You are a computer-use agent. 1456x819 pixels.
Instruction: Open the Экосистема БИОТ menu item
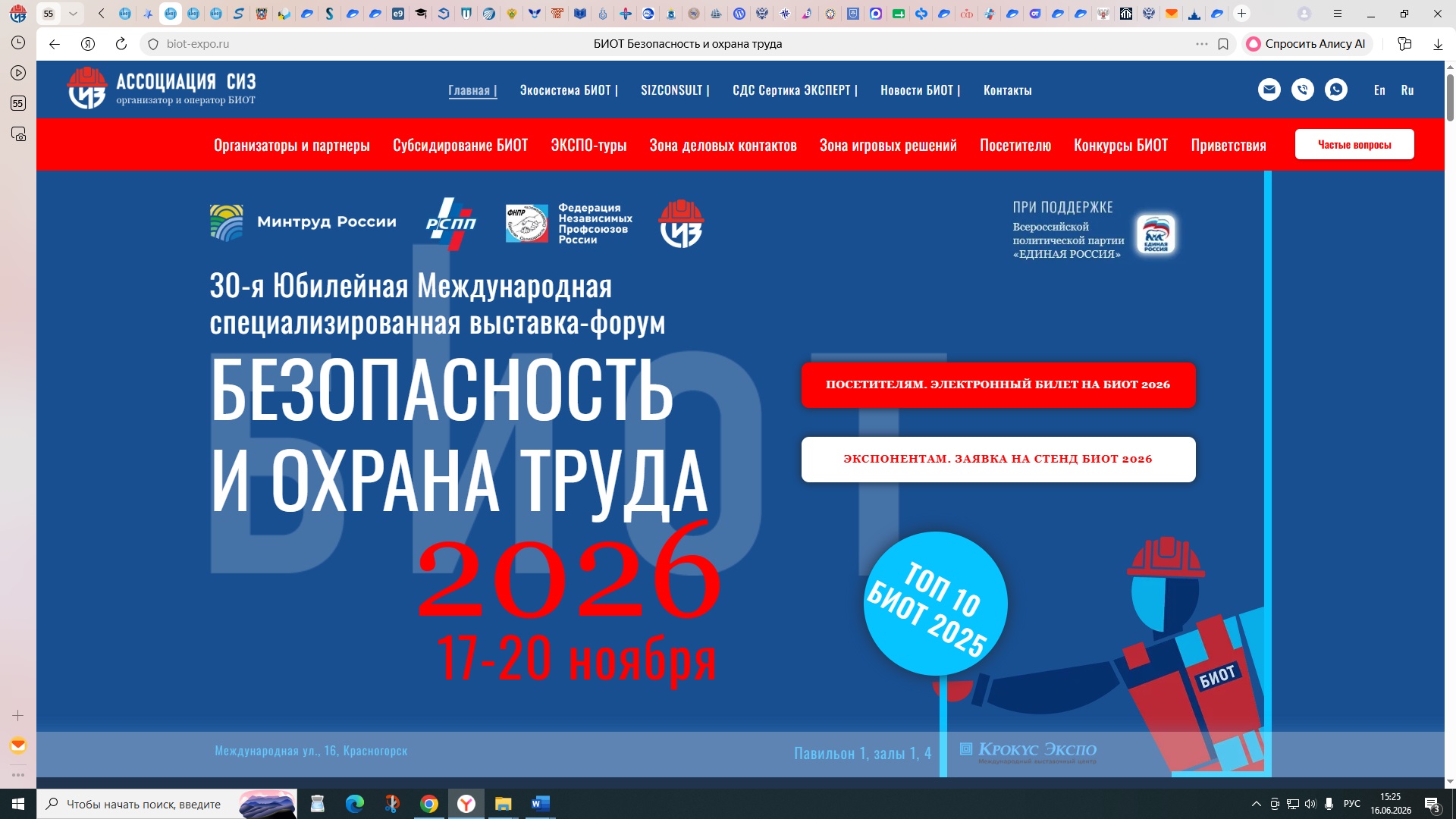point(569,90)
